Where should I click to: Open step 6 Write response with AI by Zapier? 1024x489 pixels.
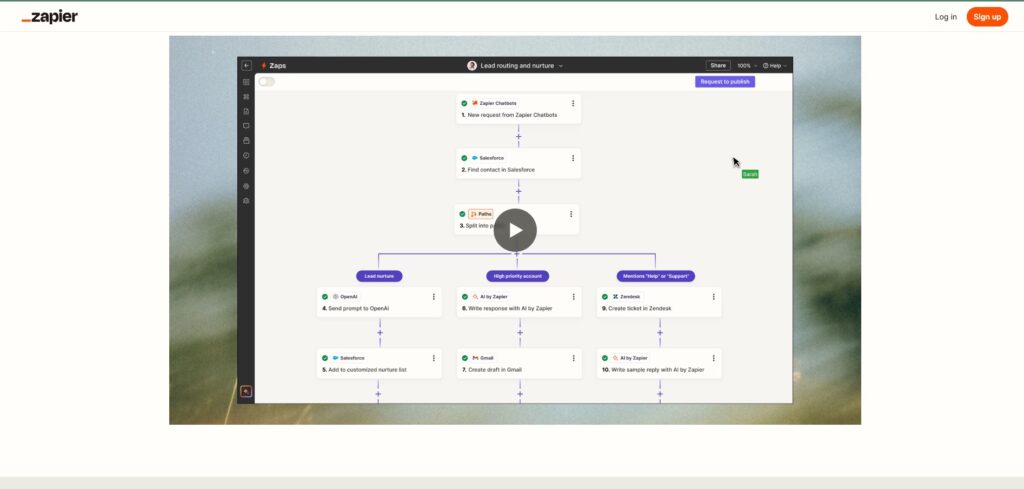(x=519, y=302)
